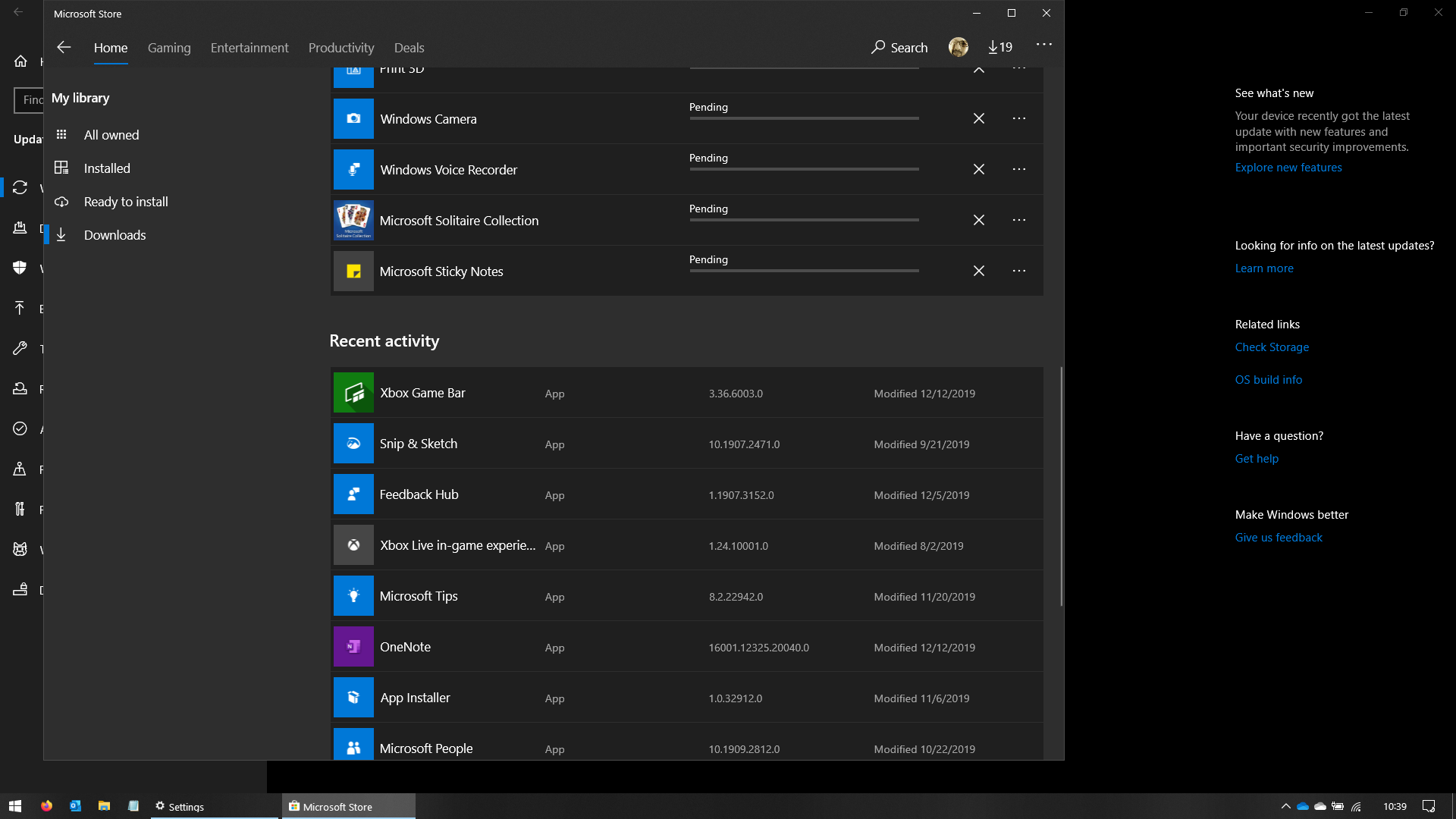This screenshot has width=1456, height=819.
Task: Click Explore new features link in Settings
Action: coord(1288,168)
